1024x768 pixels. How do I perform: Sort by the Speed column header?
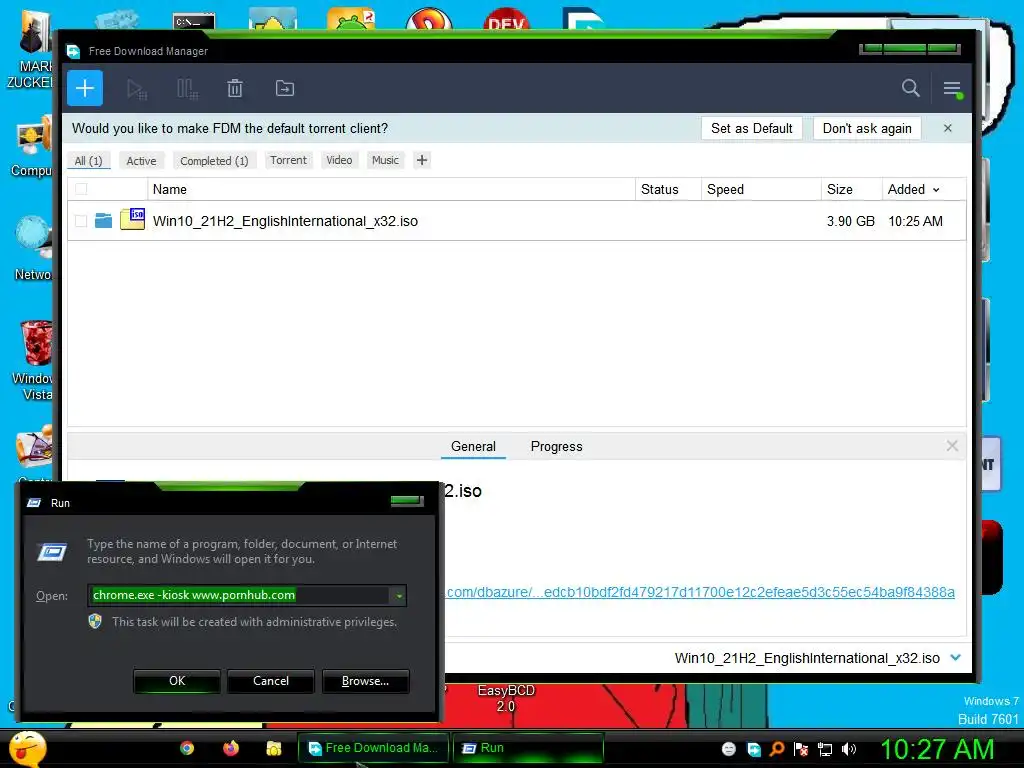click(x=761, y=189)
